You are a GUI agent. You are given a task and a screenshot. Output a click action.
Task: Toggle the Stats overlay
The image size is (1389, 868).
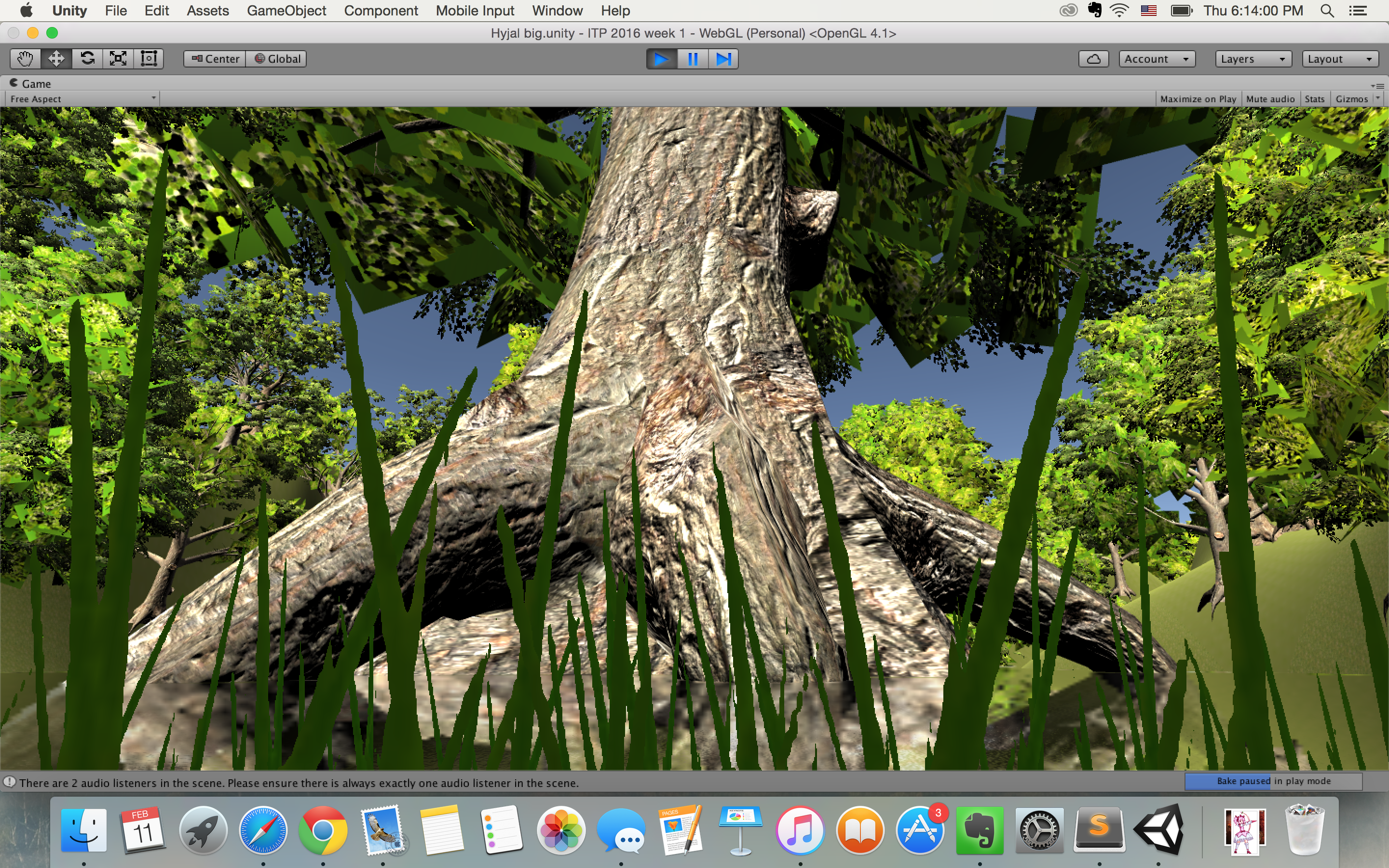point(1314,99)
